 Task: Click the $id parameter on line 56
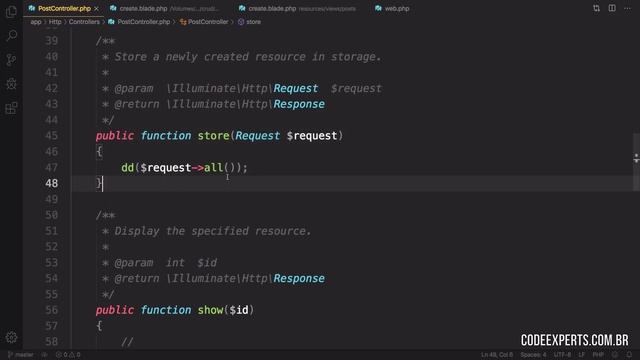click(239, 310)
